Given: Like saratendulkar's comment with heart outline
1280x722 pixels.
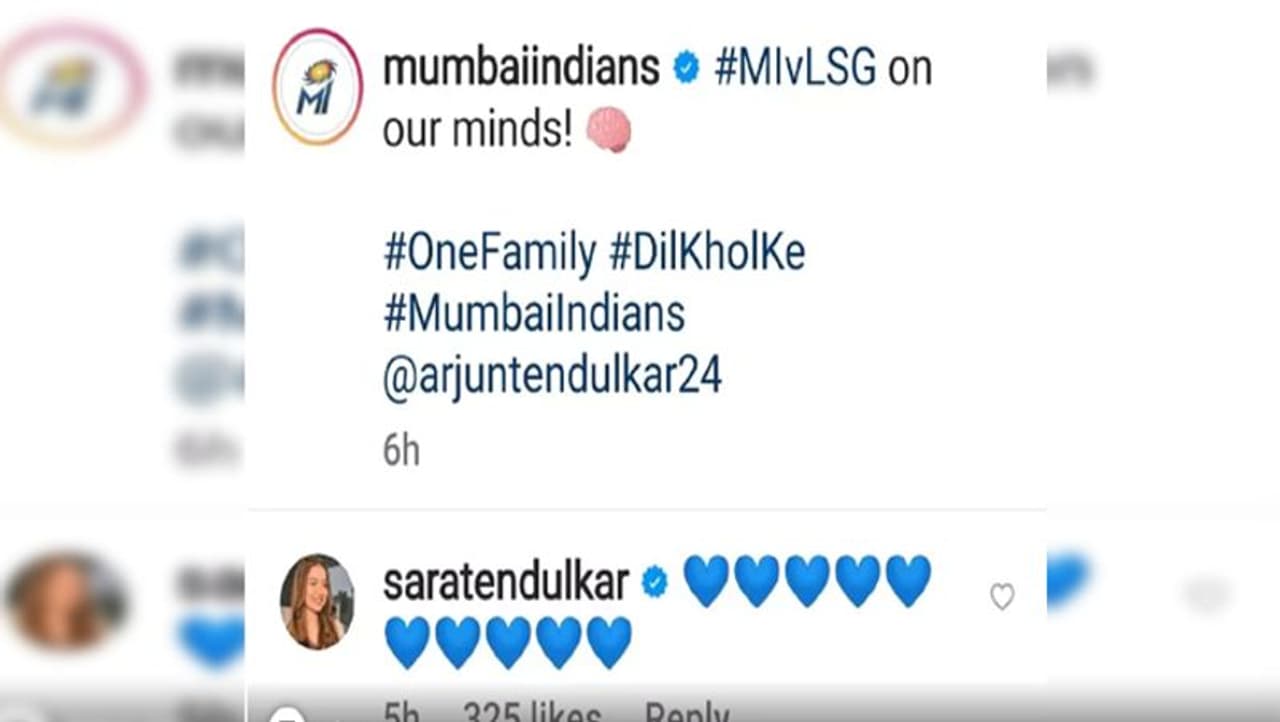Looking at the screenshot, I should coord(1002,597).
